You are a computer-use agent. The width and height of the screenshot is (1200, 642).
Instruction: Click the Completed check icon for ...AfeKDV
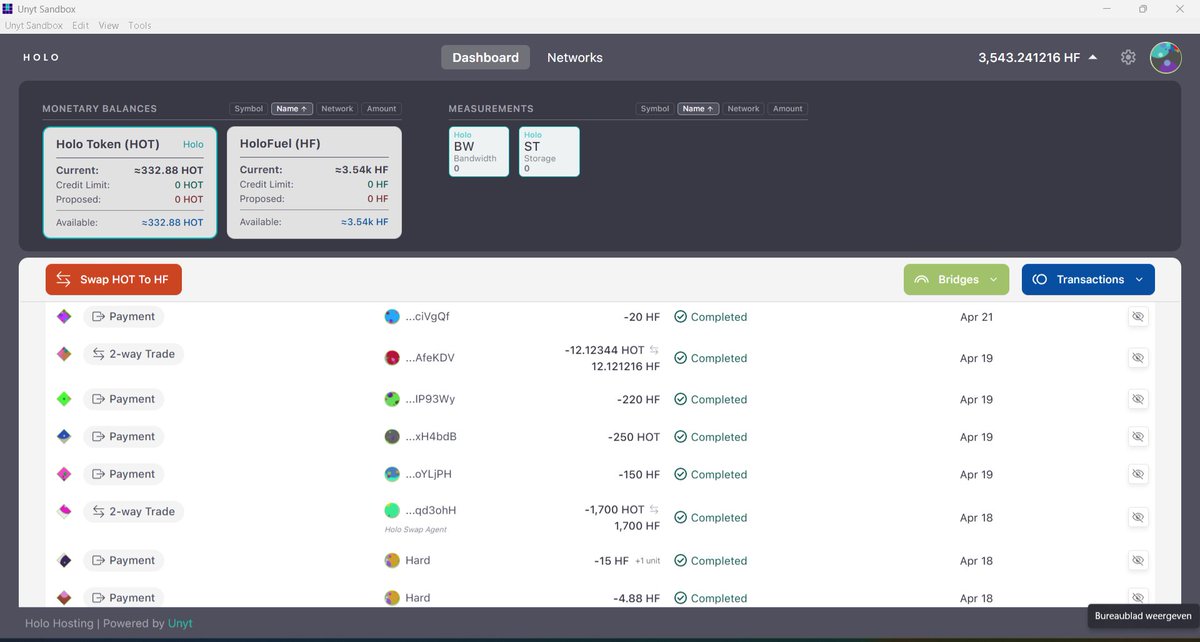[680, 358]
